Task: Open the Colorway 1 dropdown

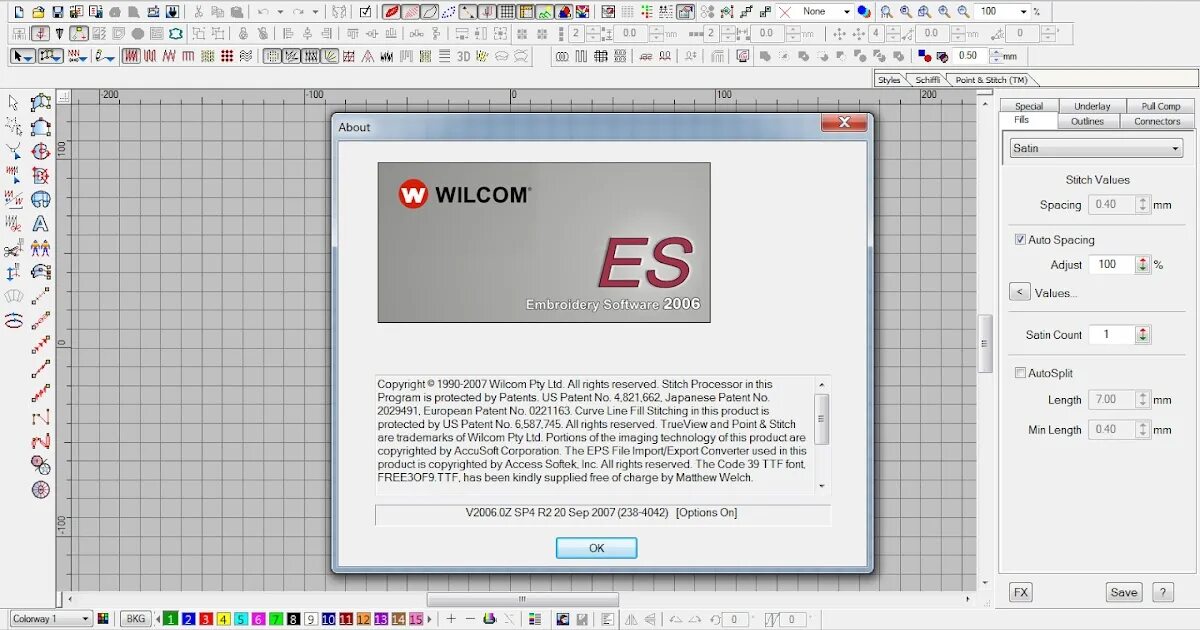Action: pyautogui.click(x=50, y=619)
